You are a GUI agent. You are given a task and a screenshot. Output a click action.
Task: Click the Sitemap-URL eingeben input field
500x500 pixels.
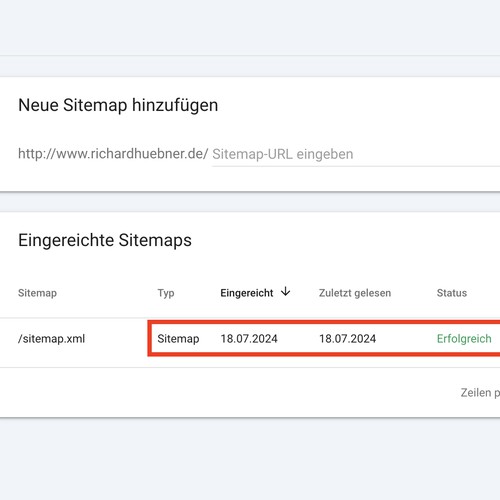(x=356, y=154)
